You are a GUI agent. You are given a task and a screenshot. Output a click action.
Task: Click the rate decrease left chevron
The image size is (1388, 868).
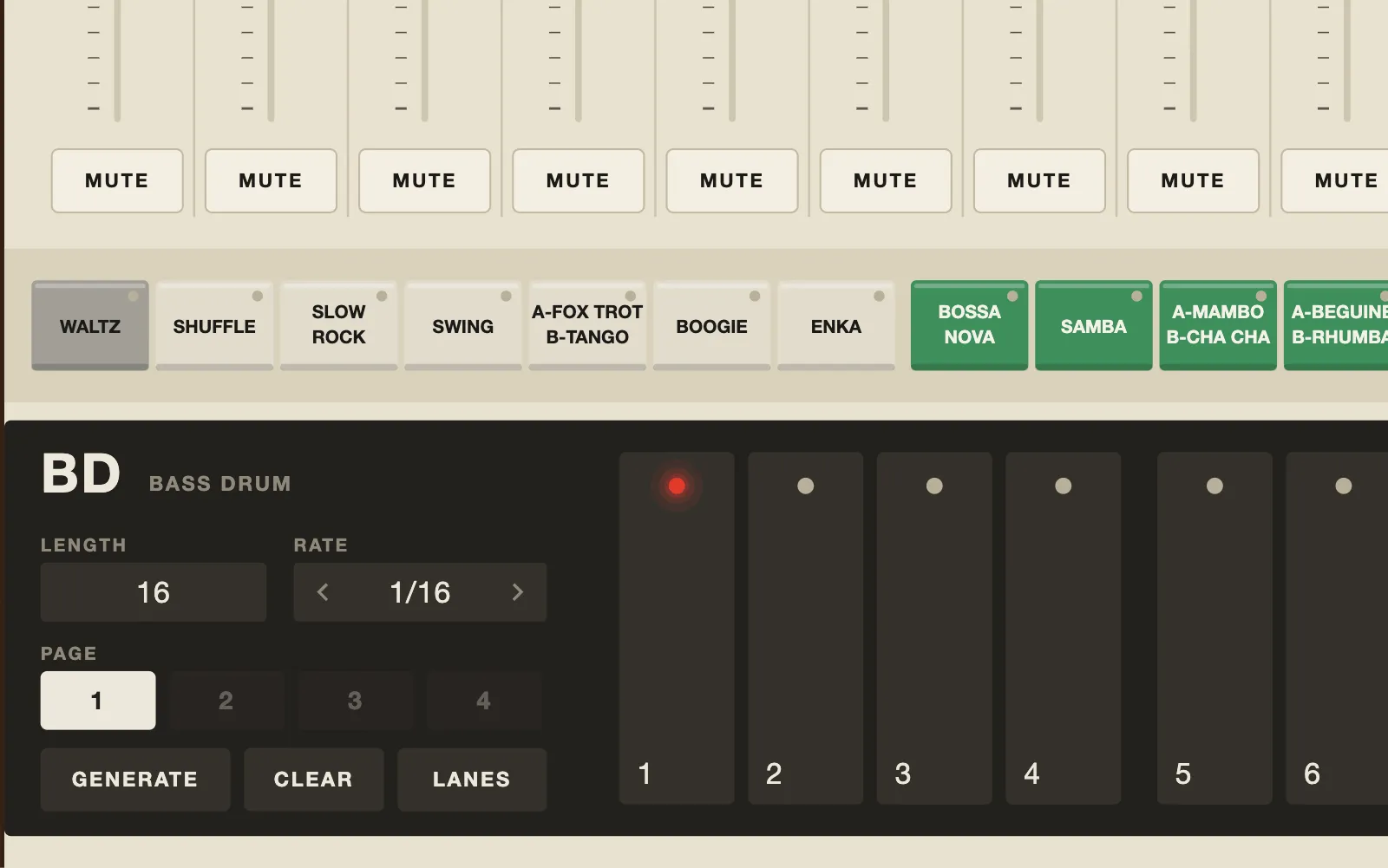[323, 592]
